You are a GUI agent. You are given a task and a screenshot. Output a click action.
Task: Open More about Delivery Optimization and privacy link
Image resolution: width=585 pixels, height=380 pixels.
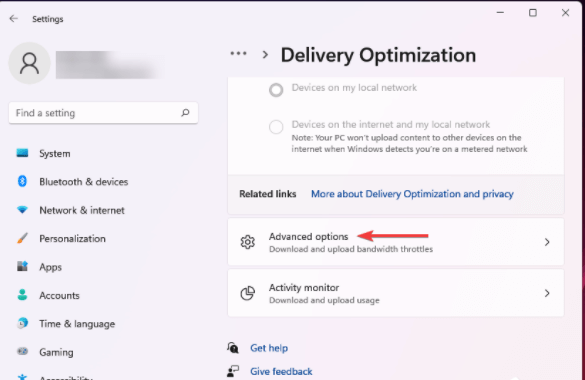click(x=412, y=194)
